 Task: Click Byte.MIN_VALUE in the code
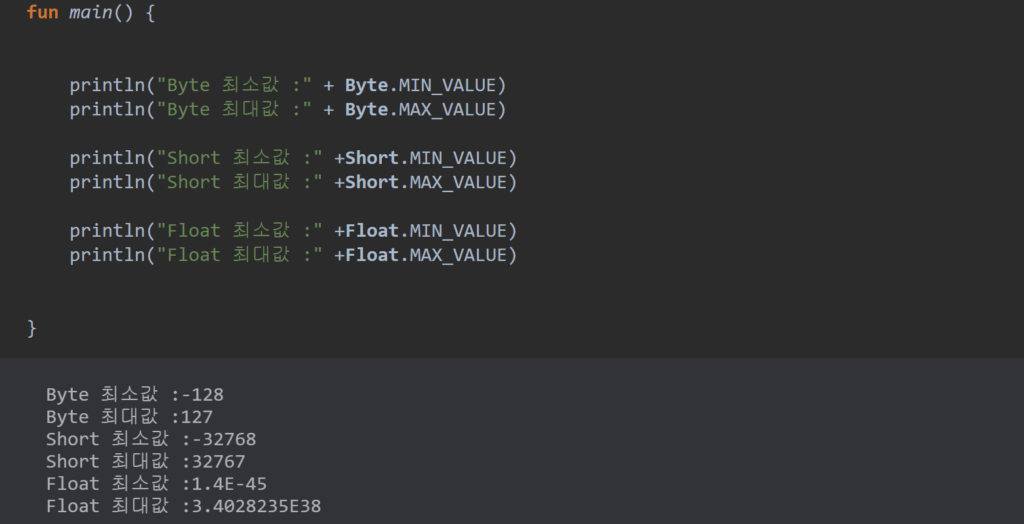425,86
